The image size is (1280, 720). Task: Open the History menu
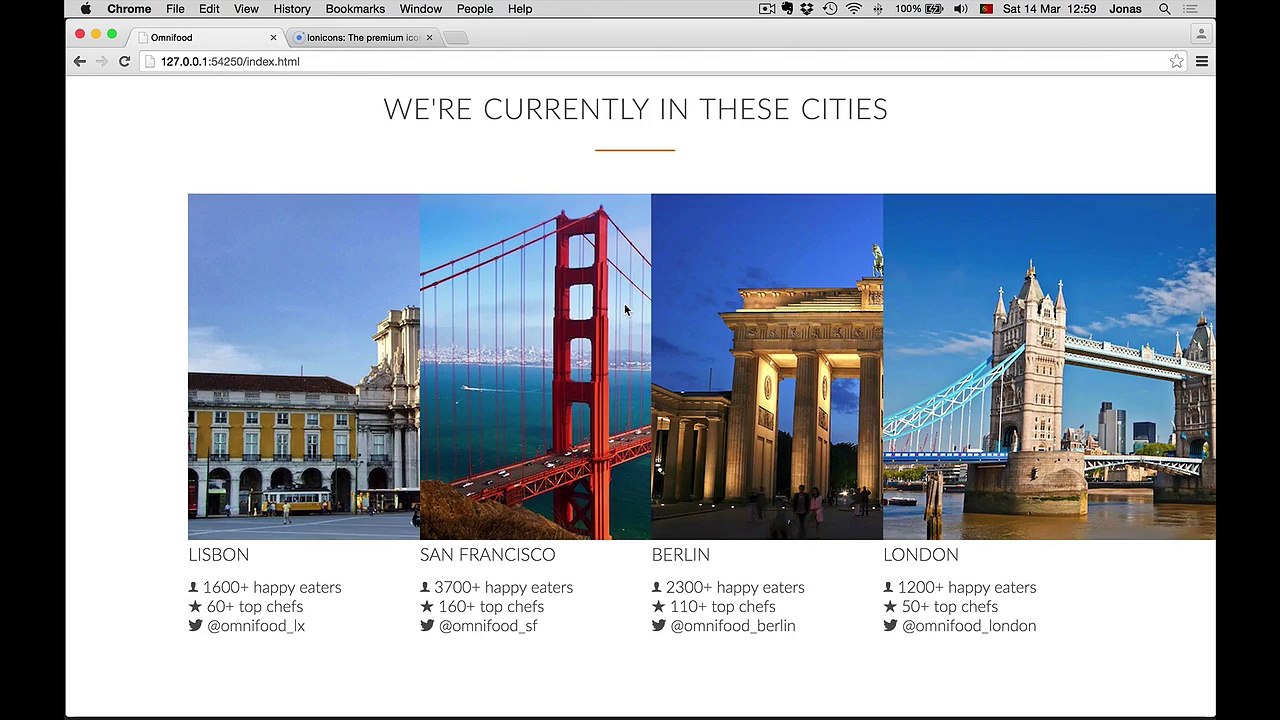coord(292,9)
